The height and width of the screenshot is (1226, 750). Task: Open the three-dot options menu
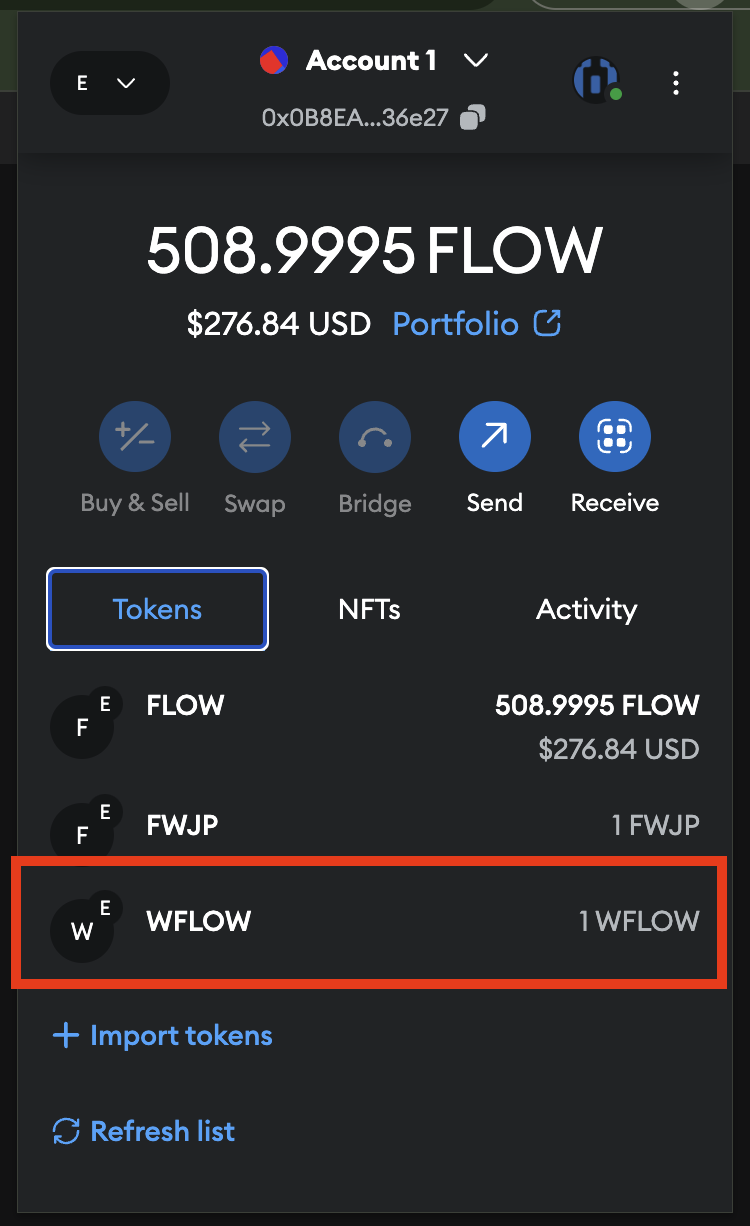tap(676, 84)
